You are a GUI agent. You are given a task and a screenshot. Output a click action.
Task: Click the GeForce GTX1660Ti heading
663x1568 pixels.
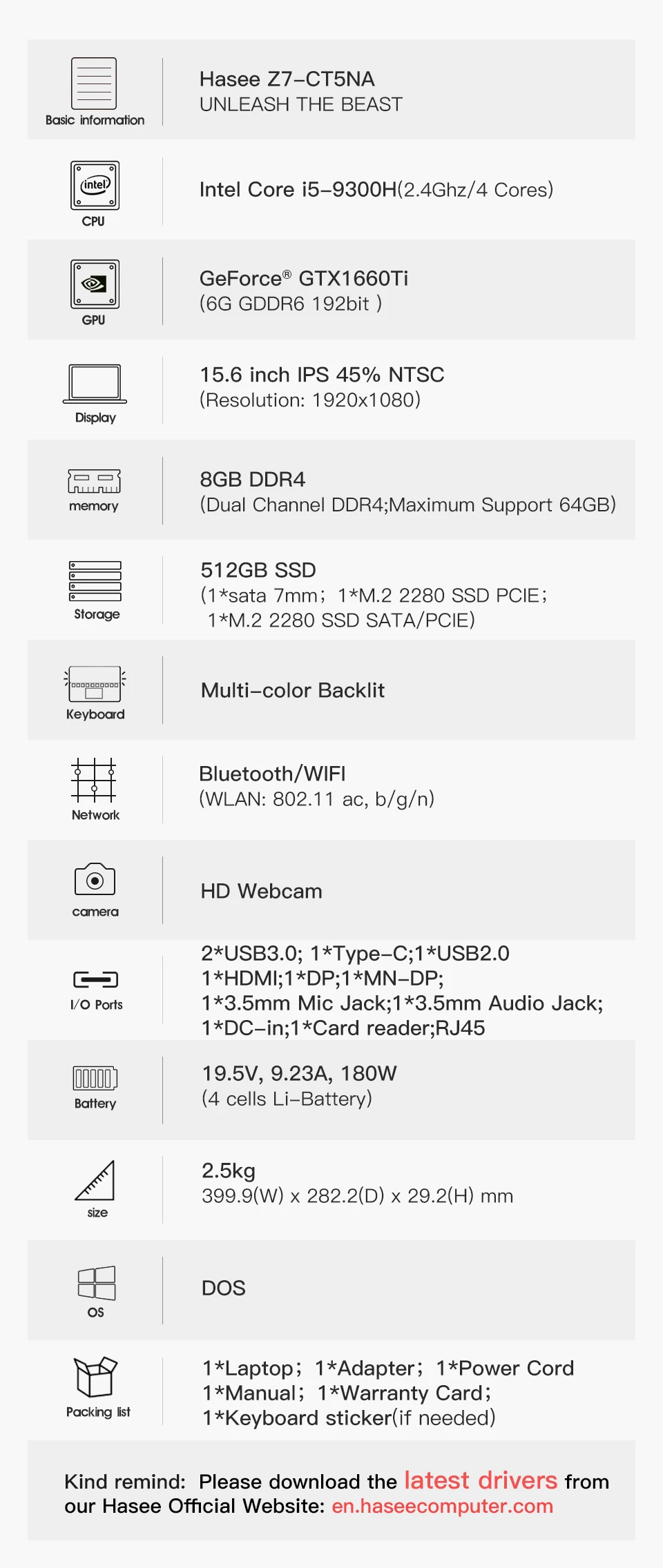point(304,278)
